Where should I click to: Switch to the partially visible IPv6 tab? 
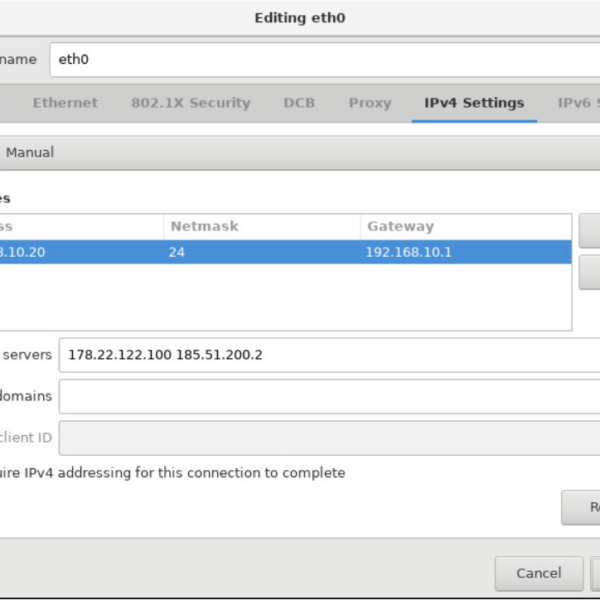tap(578, 103)
